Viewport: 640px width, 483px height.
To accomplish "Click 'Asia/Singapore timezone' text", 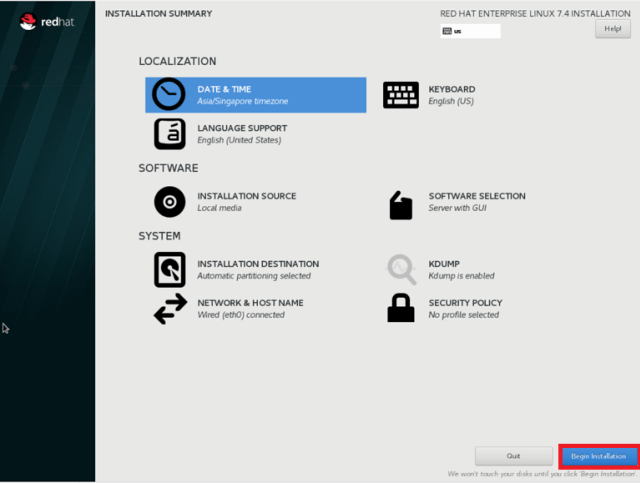I will (243, 101).
